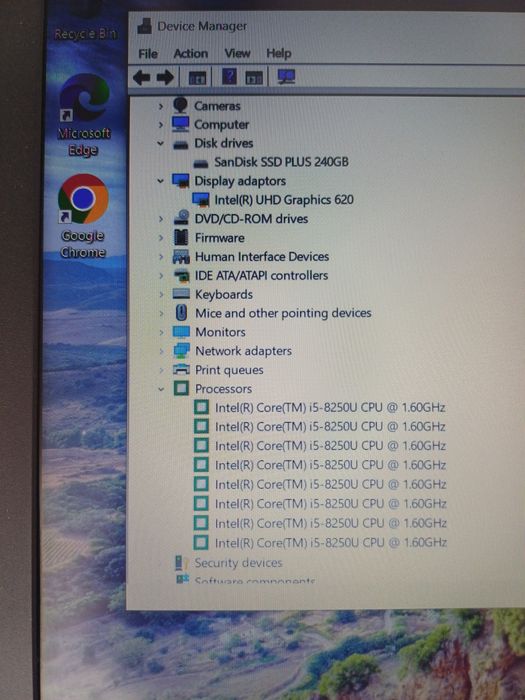Viewport: 525px width, 700px height.
Task: Click the SanDisk SSD drive icon
Action: 201,164
